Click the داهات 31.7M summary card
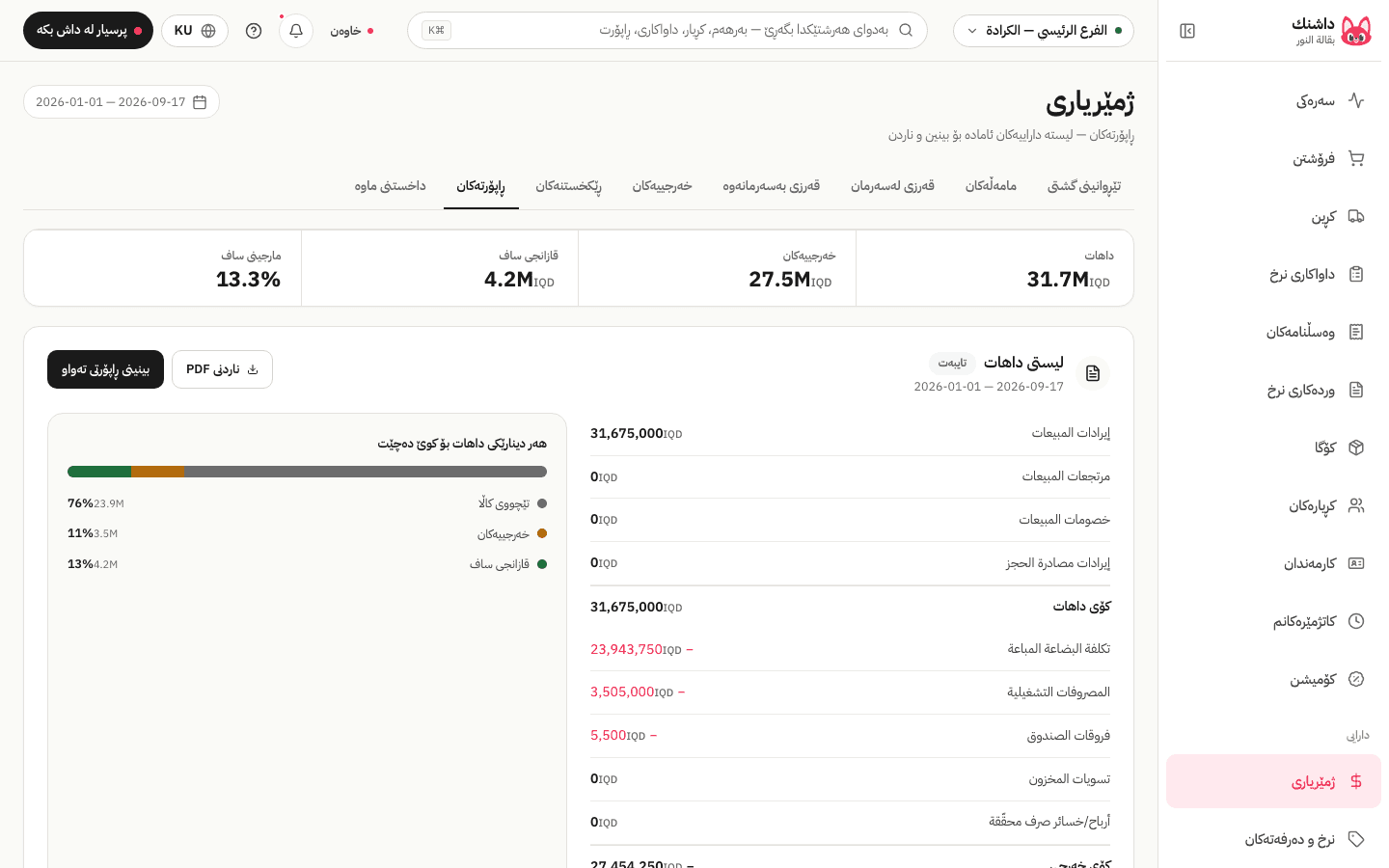 [x=994, y=268]
